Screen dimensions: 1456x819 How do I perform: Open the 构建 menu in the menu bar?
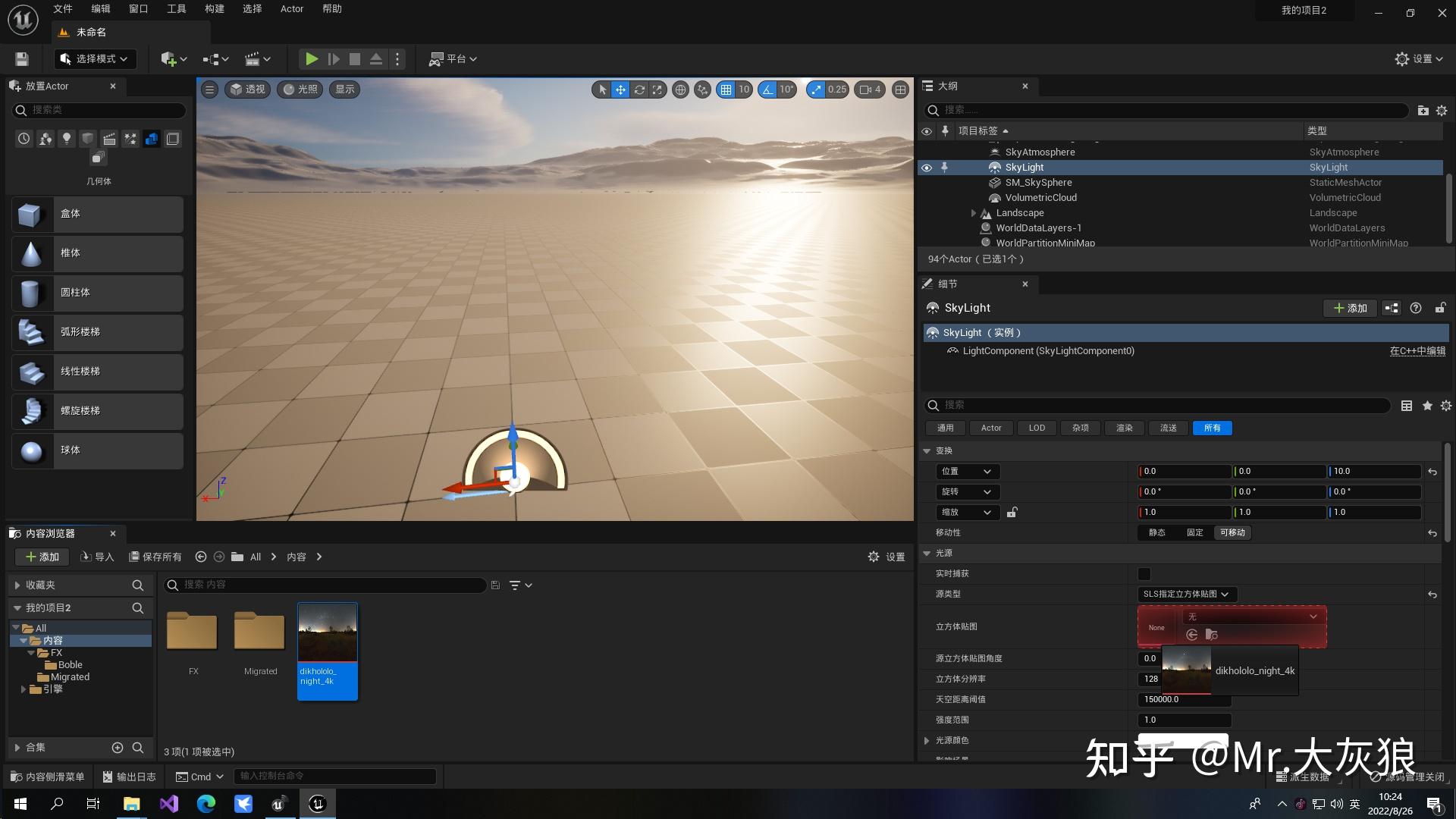(x=215, y=8)
